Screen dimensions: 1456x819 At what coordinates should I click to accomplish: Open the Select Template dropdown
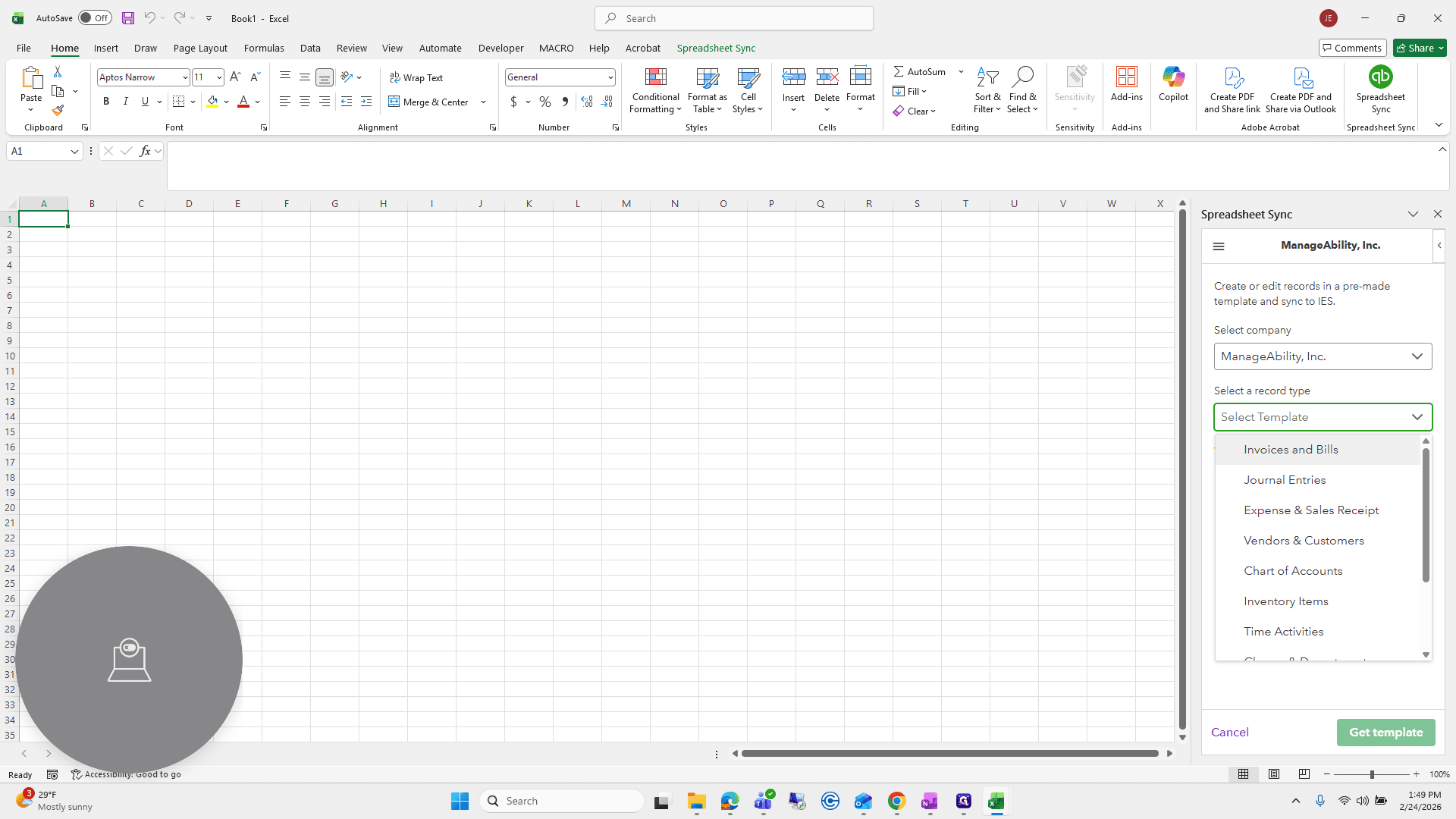(x=1323, y=417)
